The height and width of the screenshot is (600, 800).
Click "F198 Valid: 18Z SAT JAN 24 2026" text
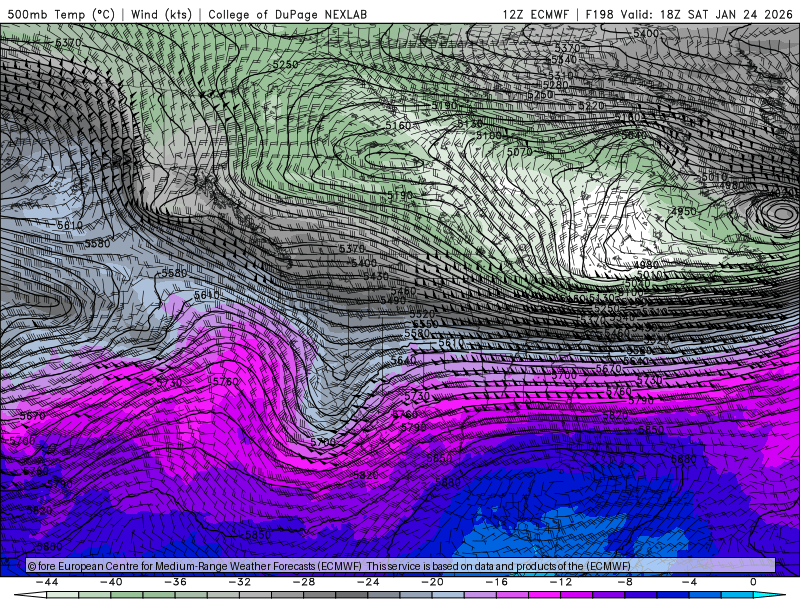click(689, 14)
